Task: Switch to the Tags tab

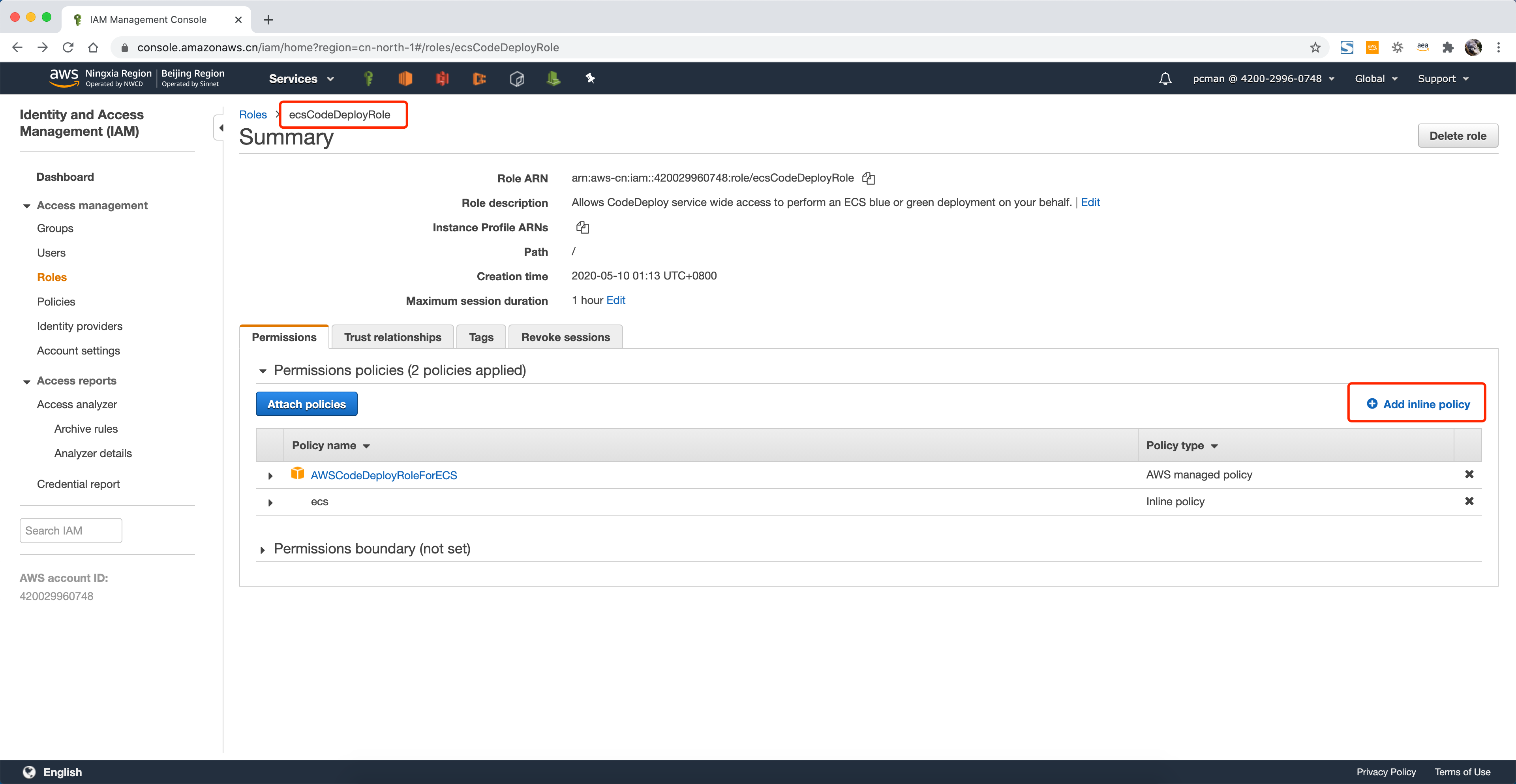Action: (x=481, y=337)
